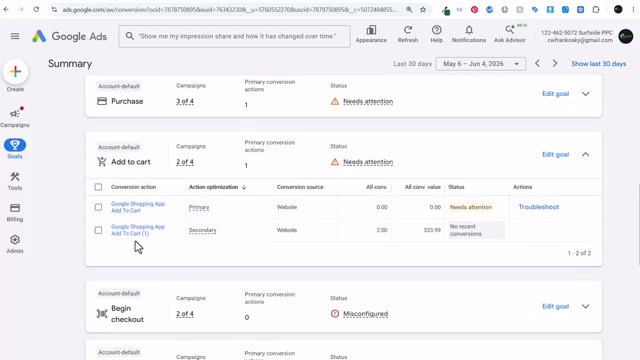Viewport: 640px width, 360px height.
Task: Bookmark this page with the star
Action: pos(423,9)
